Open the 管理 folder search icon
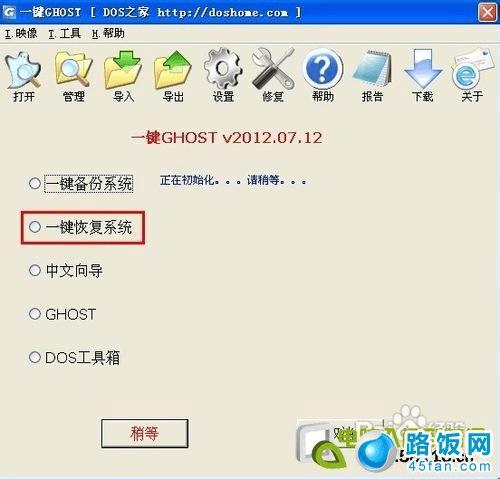The width and height of the screenshot is (500, 479). tap(73, 69)
